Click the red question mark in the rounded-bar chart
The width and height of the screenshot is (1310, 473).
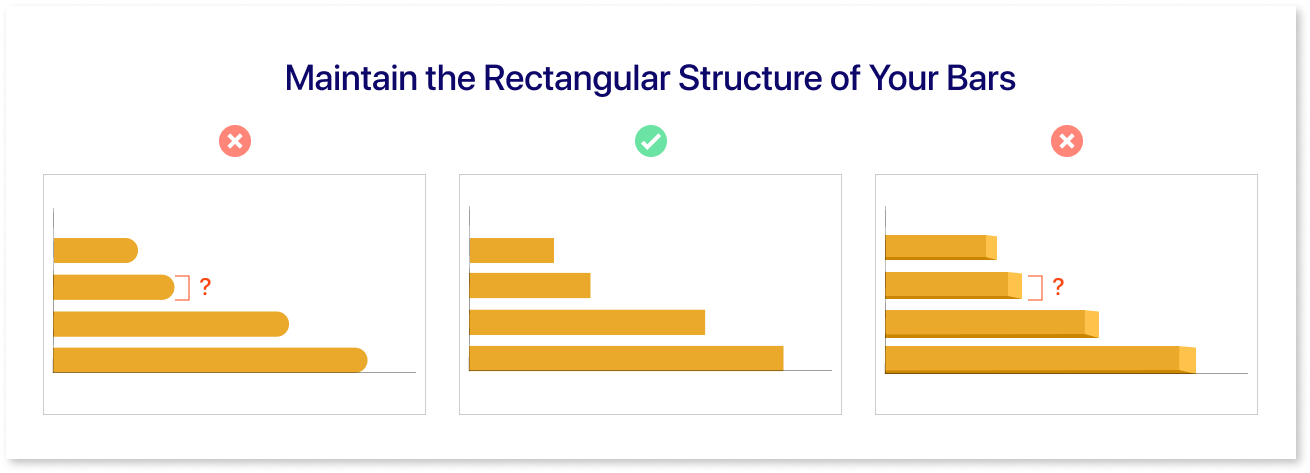[205, 288]
